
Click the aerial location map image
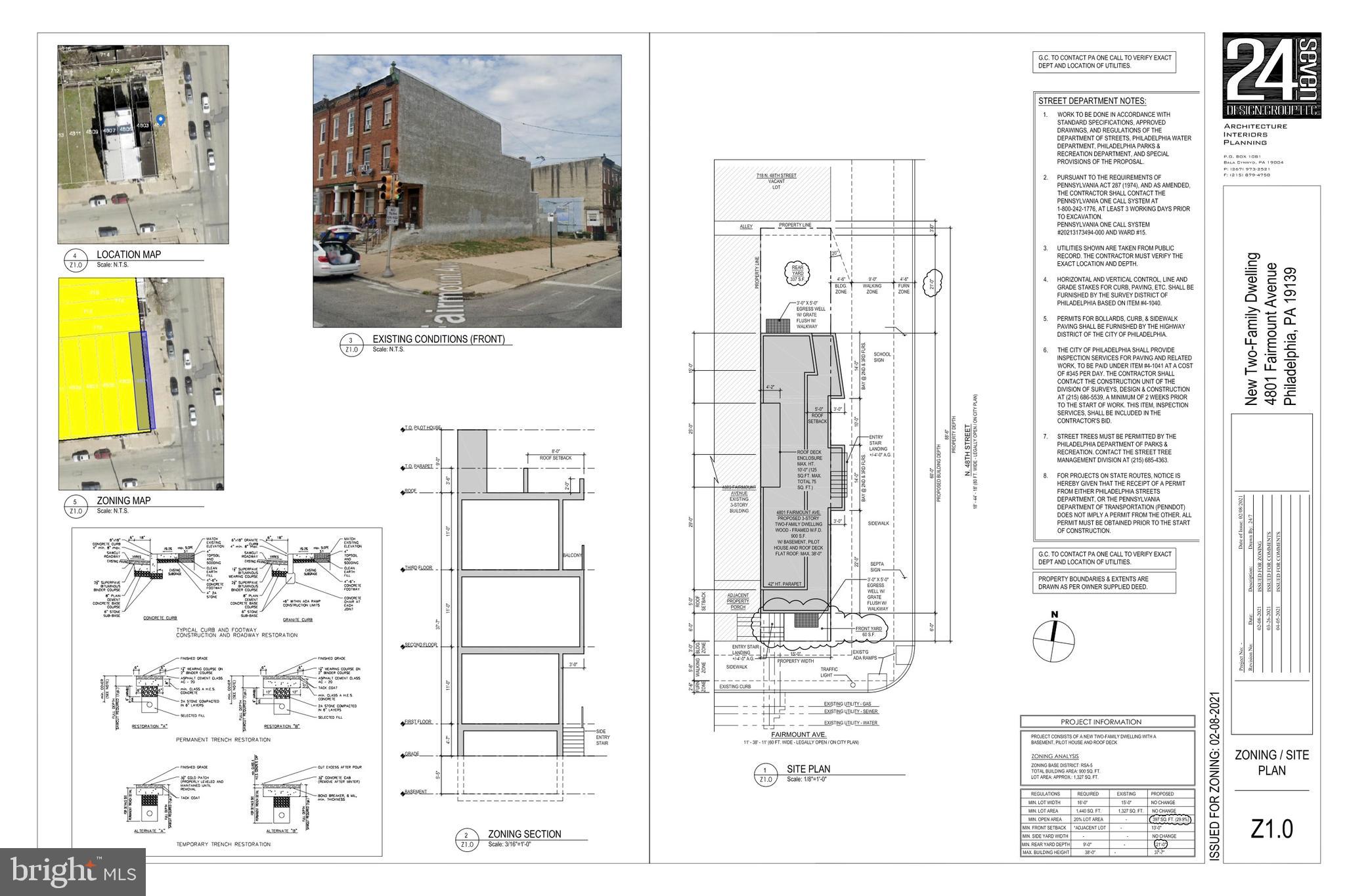(143, 144)
